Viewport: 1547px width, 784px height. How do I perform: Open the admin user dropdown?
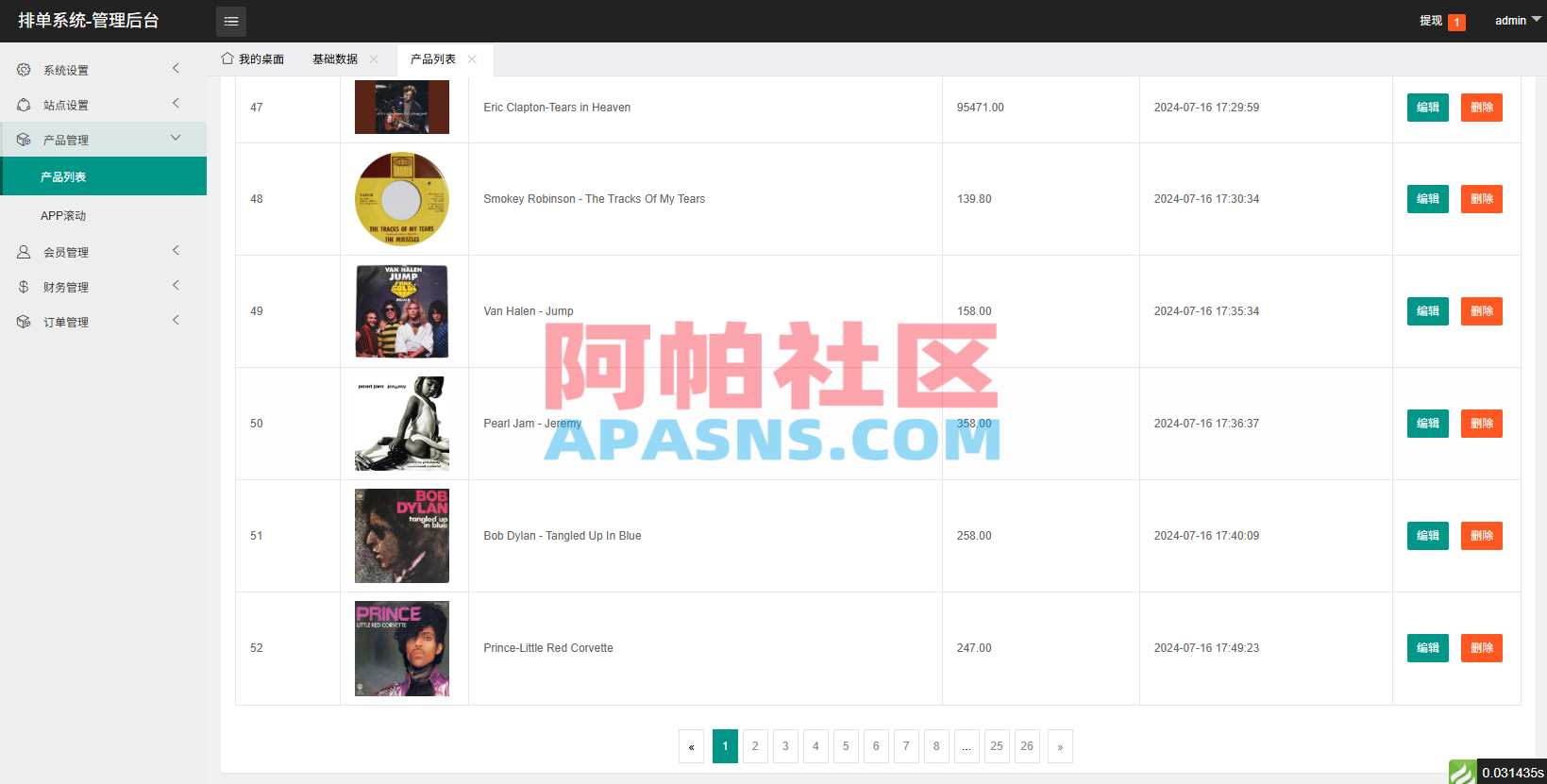coord(1518,20)
